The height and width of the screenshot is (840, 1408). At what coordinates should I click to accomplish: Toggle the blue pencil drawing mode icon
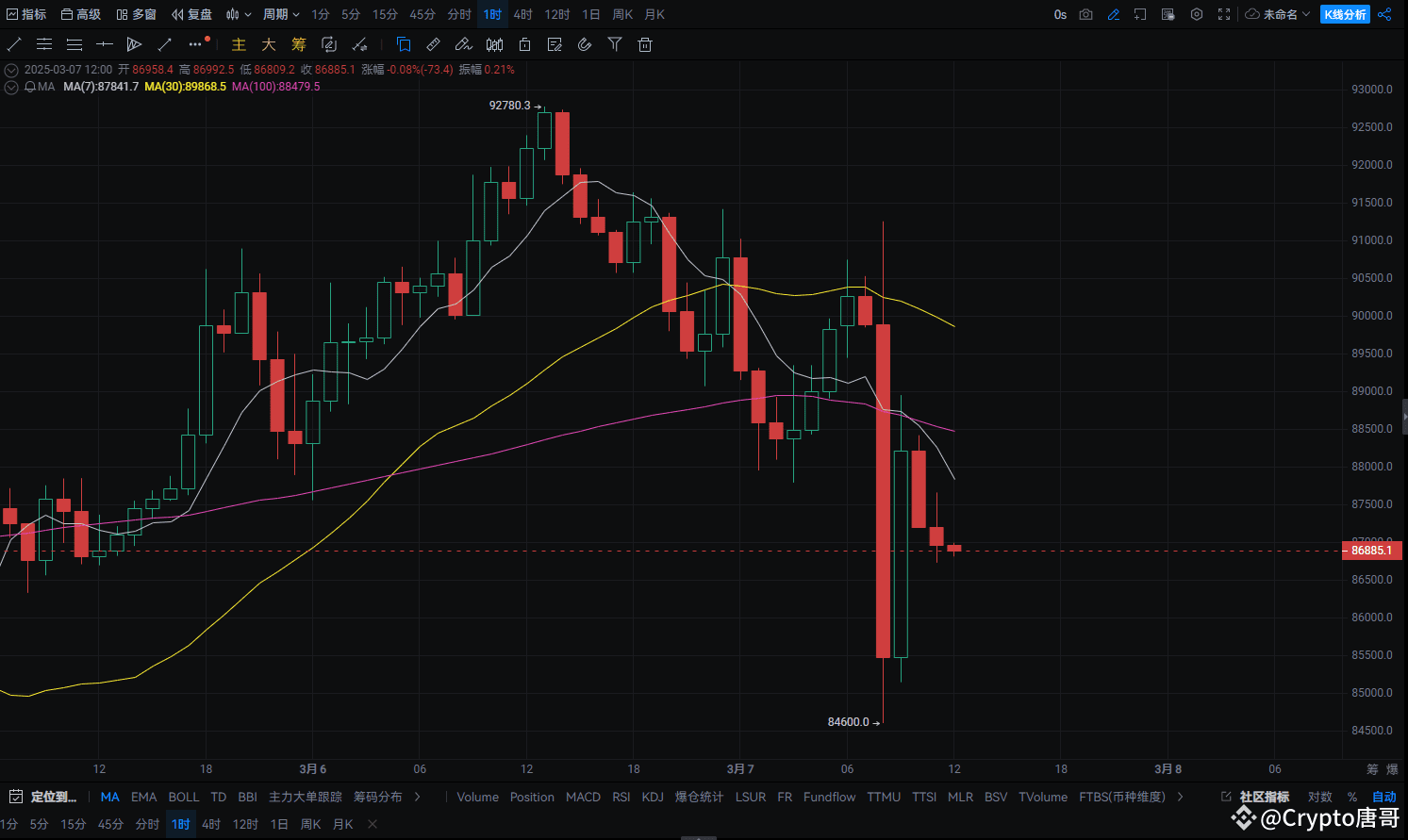pyautogui.click(x=1114, y=14)
